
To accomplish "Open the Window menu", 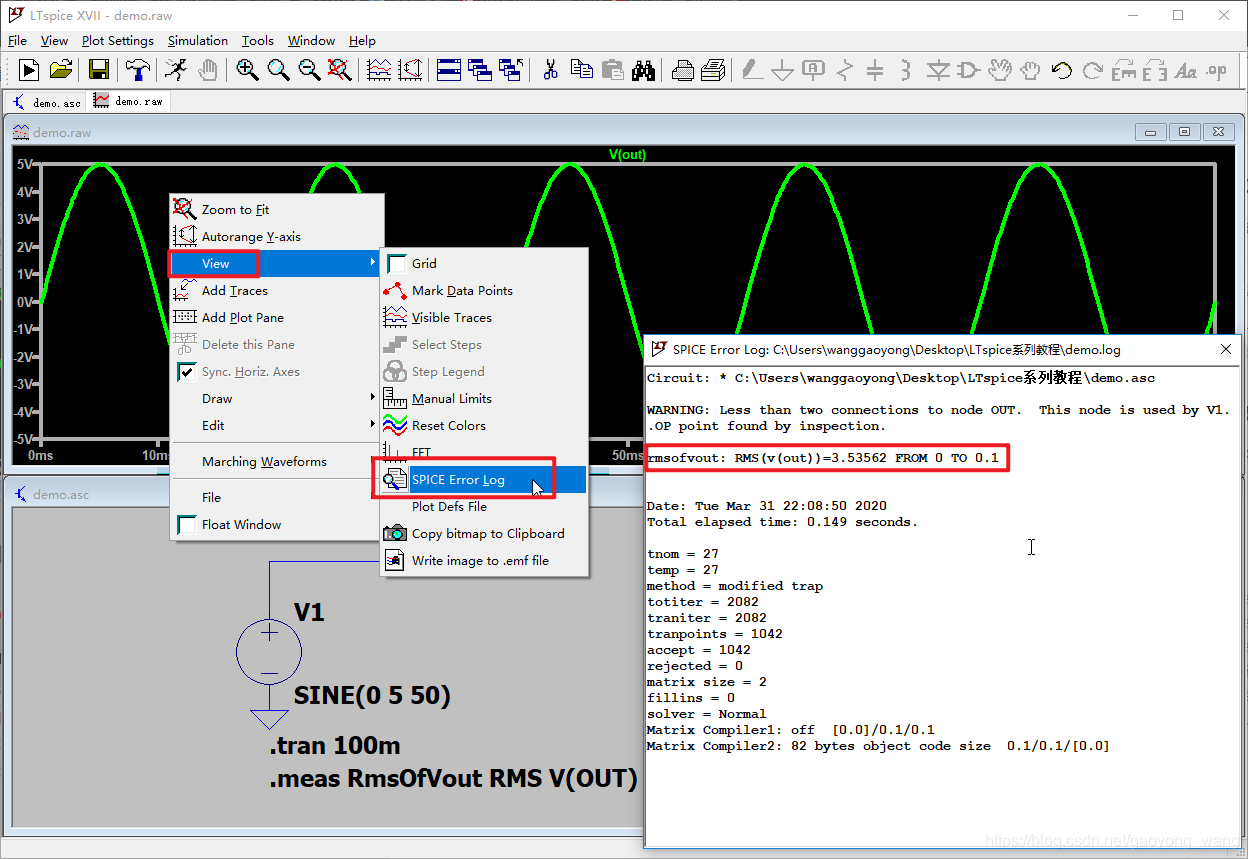I will click(311, 41).
